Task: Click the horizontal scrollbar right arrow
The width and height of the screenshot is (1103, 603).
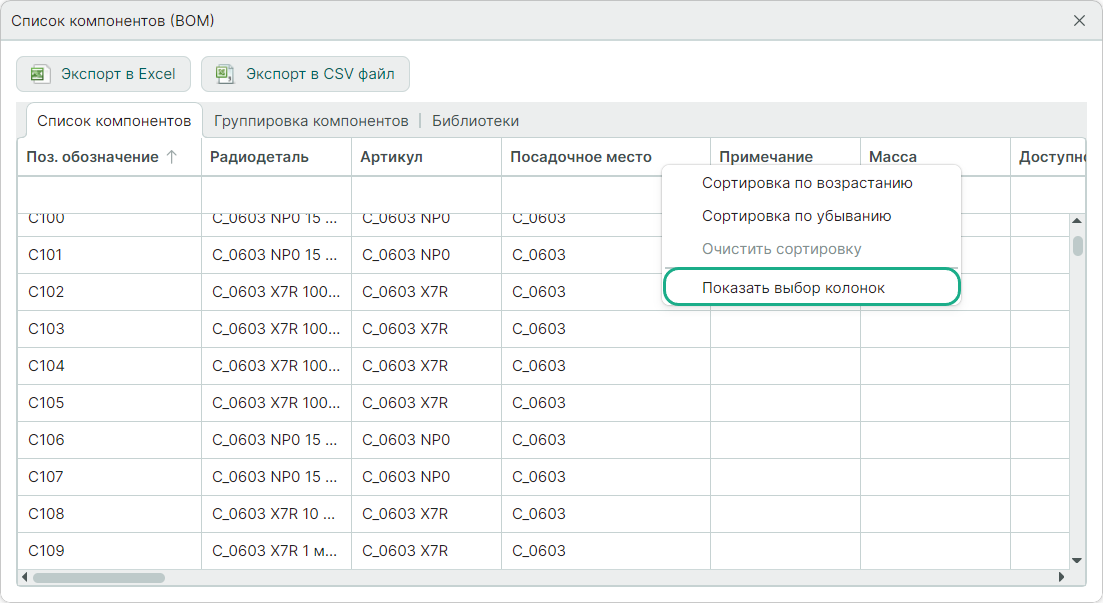Action: 1061,577
